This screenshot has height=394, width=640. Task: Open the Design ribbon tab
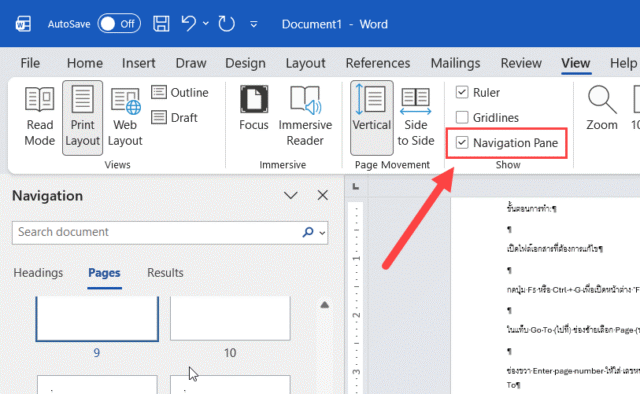(x=245, y=63)
